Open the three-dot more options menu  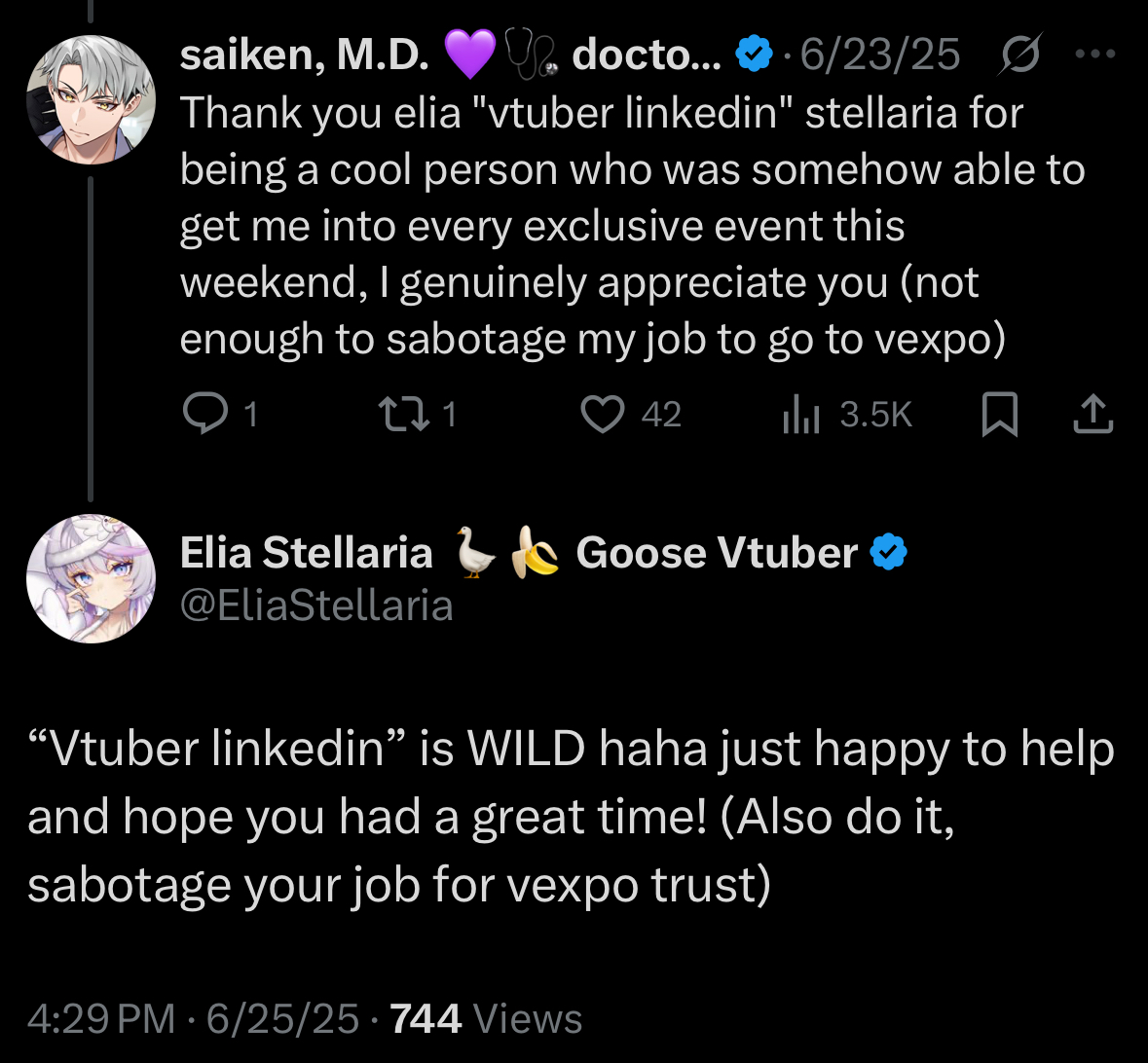tap(1095, 54)
